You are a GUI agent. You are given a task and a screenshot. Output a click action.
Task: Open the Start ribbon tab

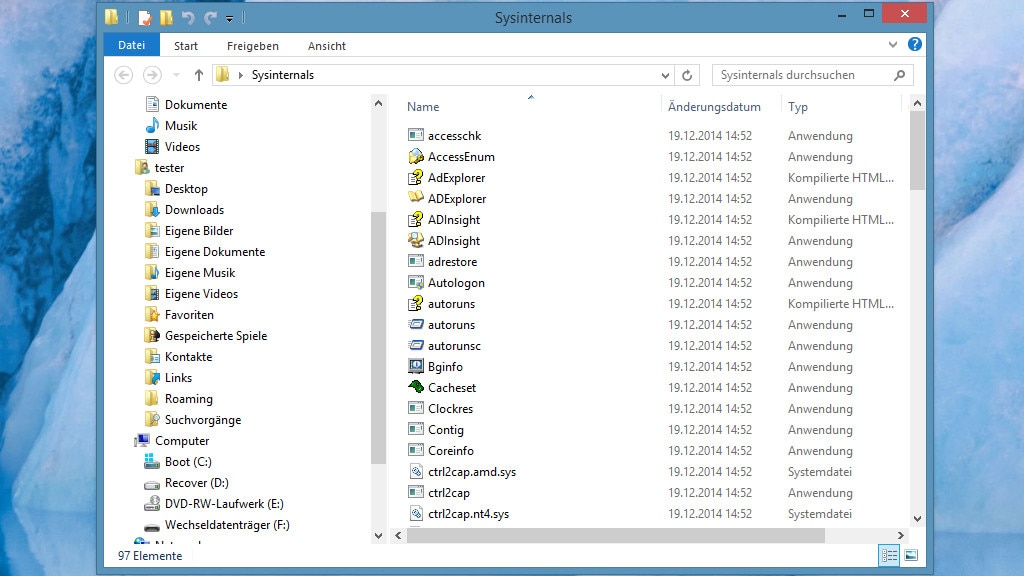tap(185, 46)
